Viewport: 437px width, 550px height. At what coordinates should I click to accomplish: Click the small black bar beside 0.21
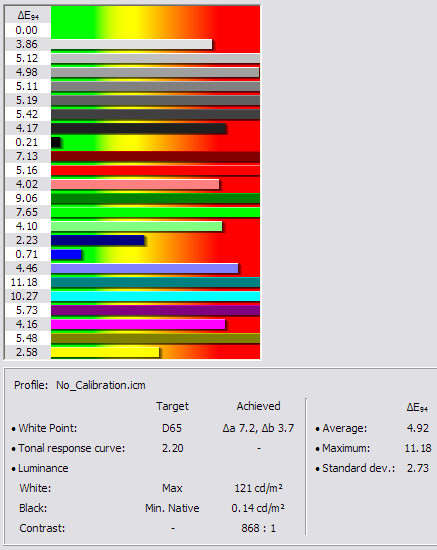tap(55, 142)
